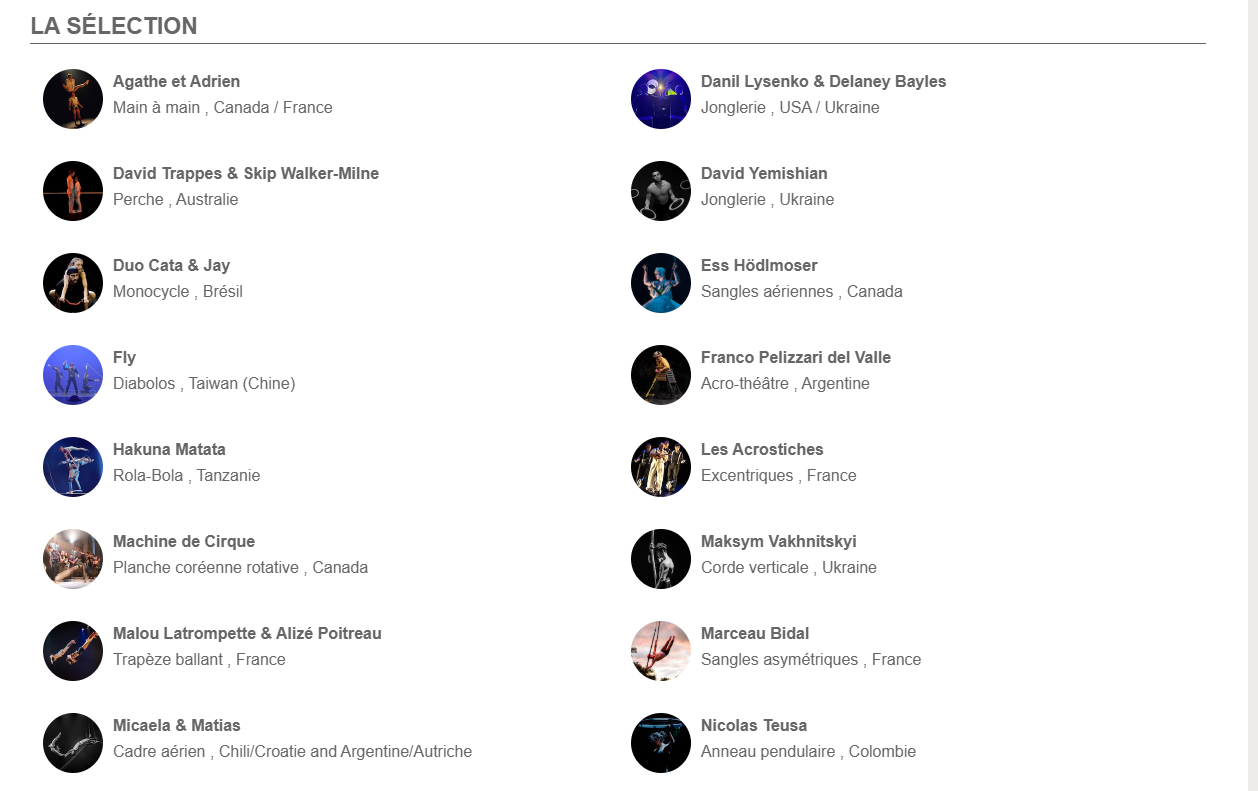Image resolution: width=1258 pixels, height=791 pixels.
Task: Open Ess Hödlmoser round picture
Action: pyautogui.click(x=661, y=283)
